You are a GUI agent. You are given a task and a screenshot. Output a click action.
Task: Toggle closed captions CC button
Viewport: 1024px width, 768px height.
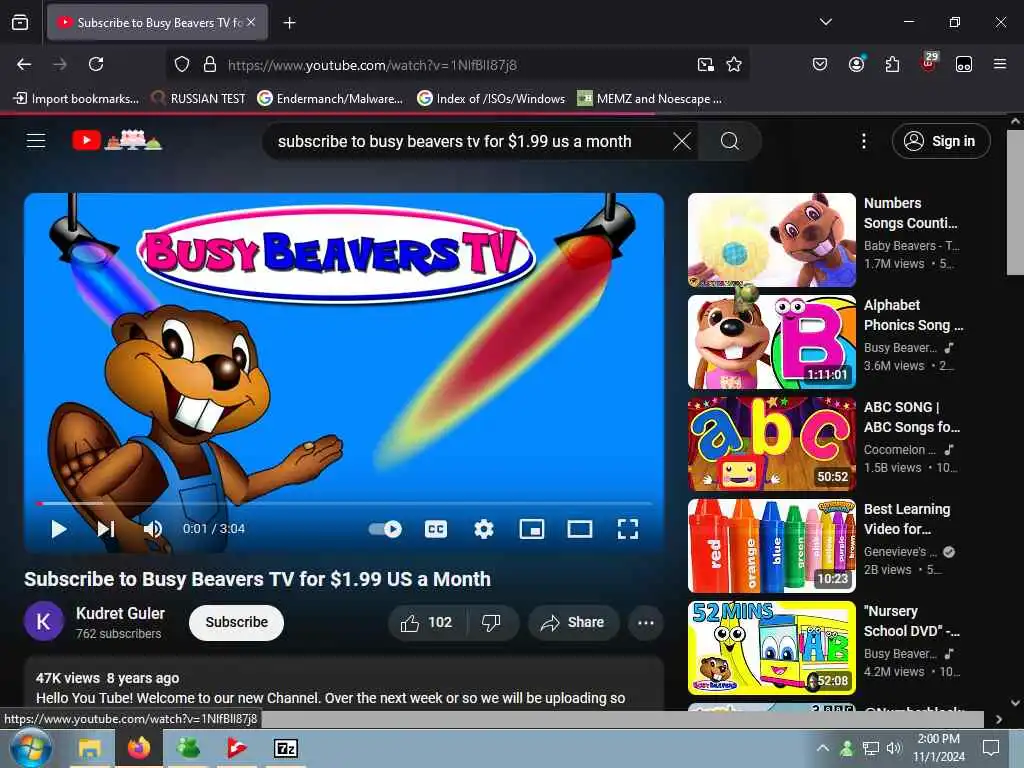[436, 529]
